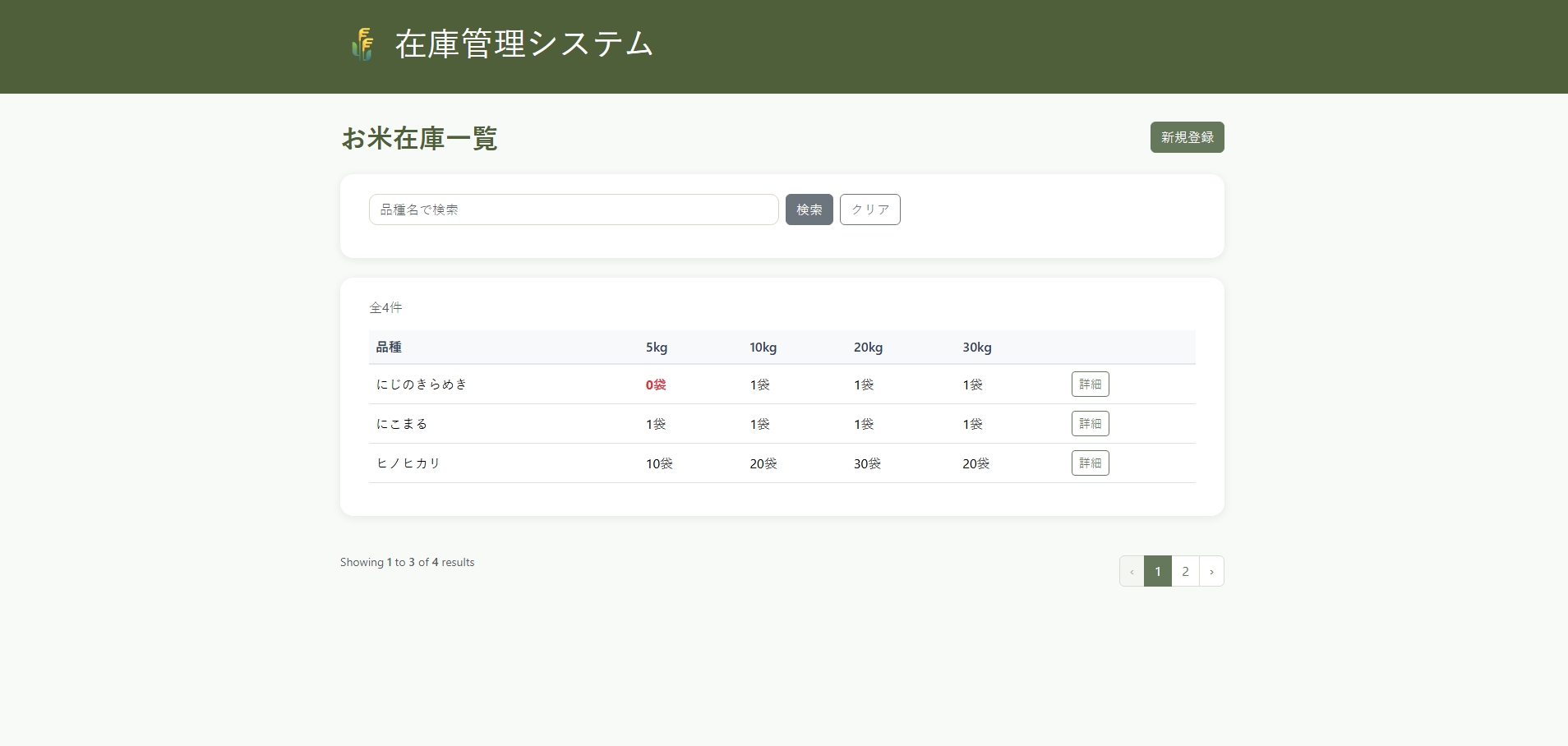Click the 新規登録 button
The width and height of the screenshot is (1568, 746).
[x=1187, y=137]
